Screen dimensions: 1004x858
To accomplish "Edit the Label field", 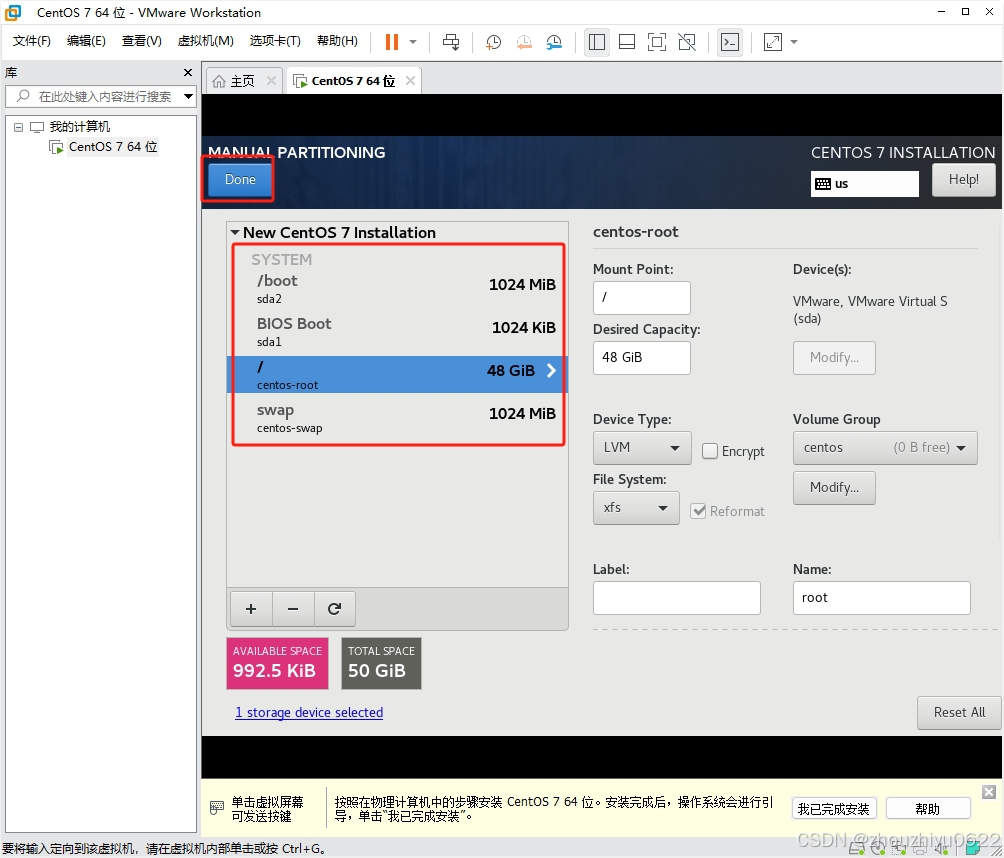I will 677,598.
